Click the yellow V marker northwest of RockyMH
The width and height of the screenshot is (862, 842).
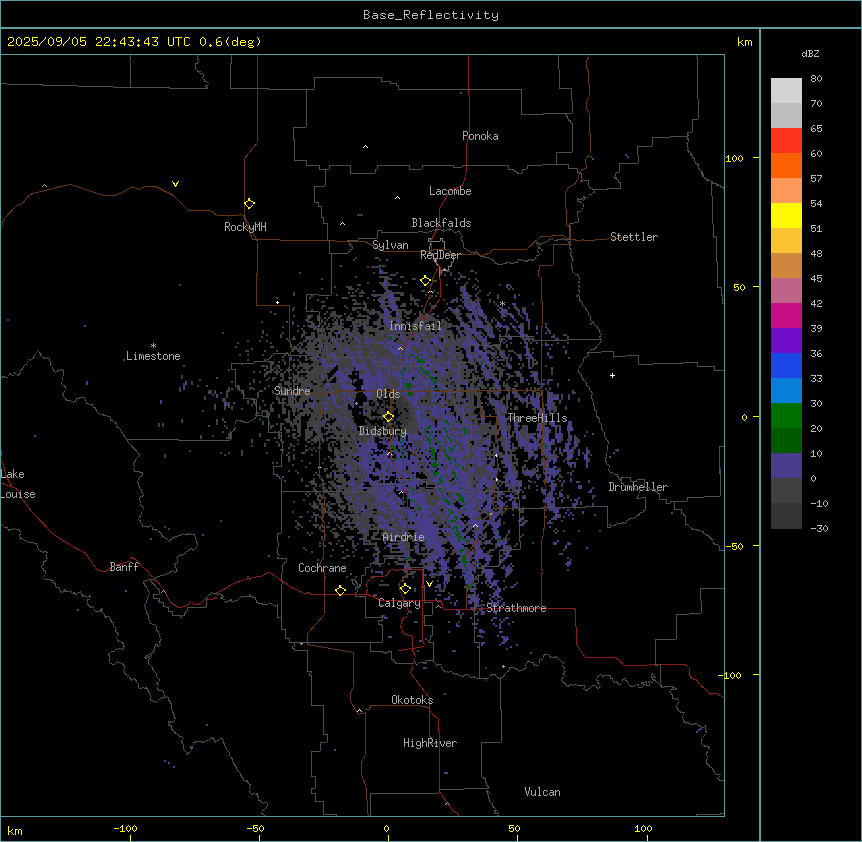tap(175, 184)
